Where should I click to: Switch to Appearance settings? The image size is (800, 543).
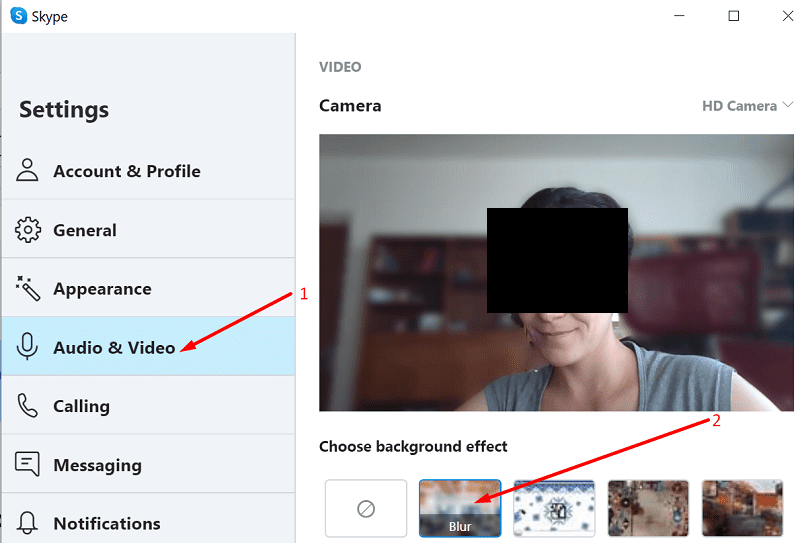click(x=148, y=288)
